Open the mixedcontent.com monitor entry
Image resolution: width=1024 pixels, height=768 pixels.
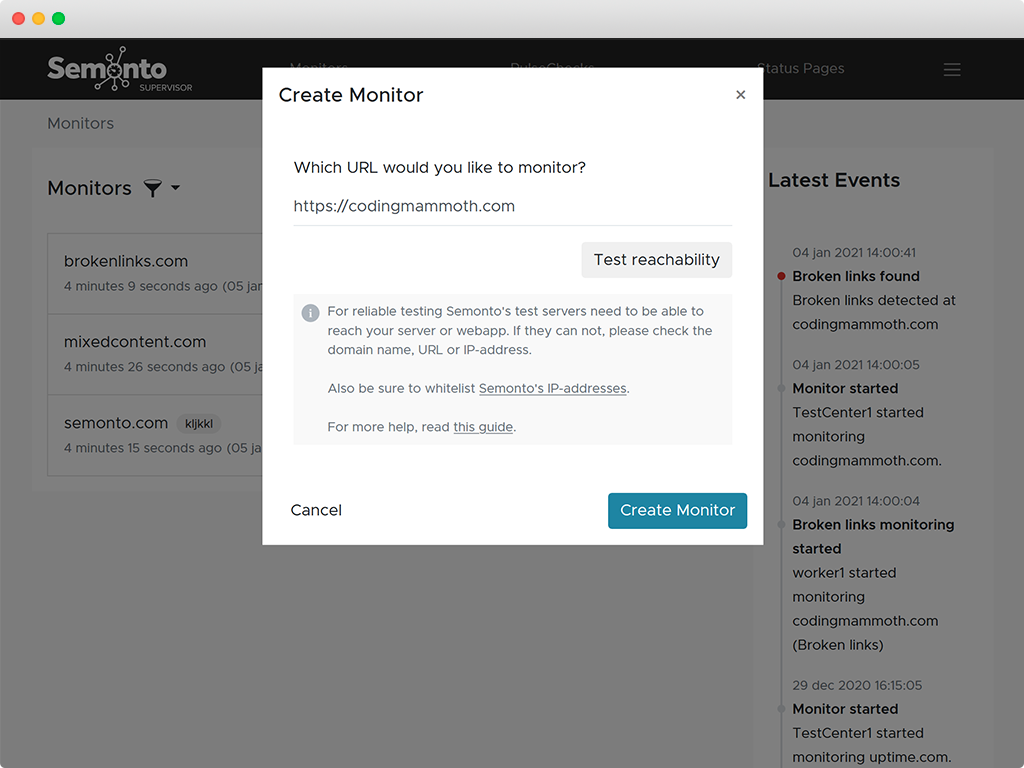135,341
